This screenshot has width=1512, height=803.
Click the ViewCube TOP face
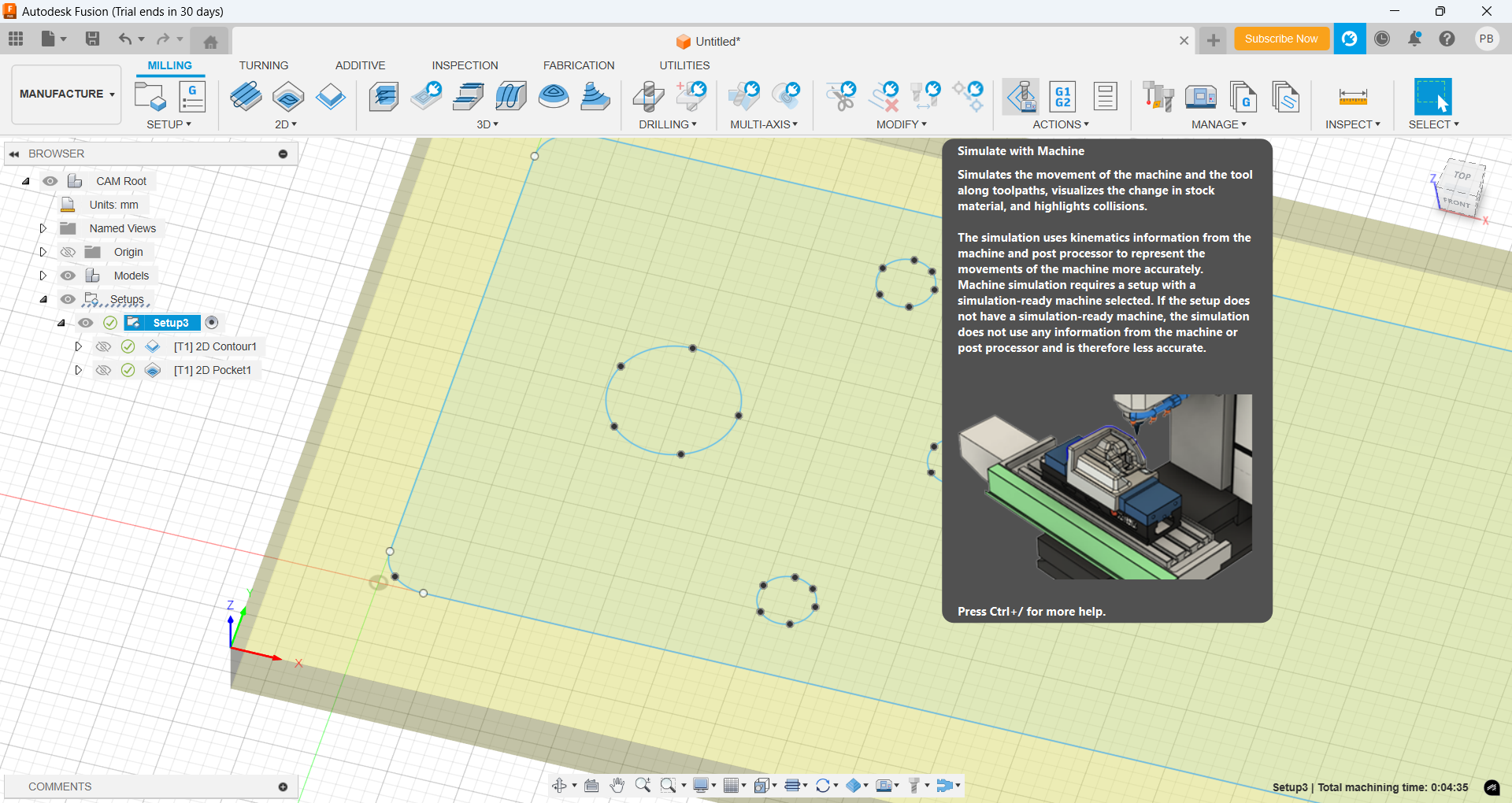pyautogui.click(x=1462, y=176)
